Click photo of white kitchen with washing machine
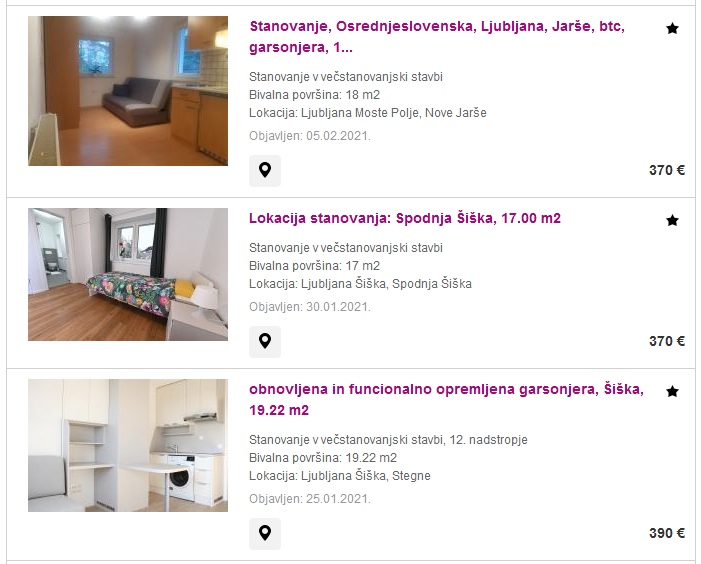Screen dimensions: 701x564 (128, 445)
